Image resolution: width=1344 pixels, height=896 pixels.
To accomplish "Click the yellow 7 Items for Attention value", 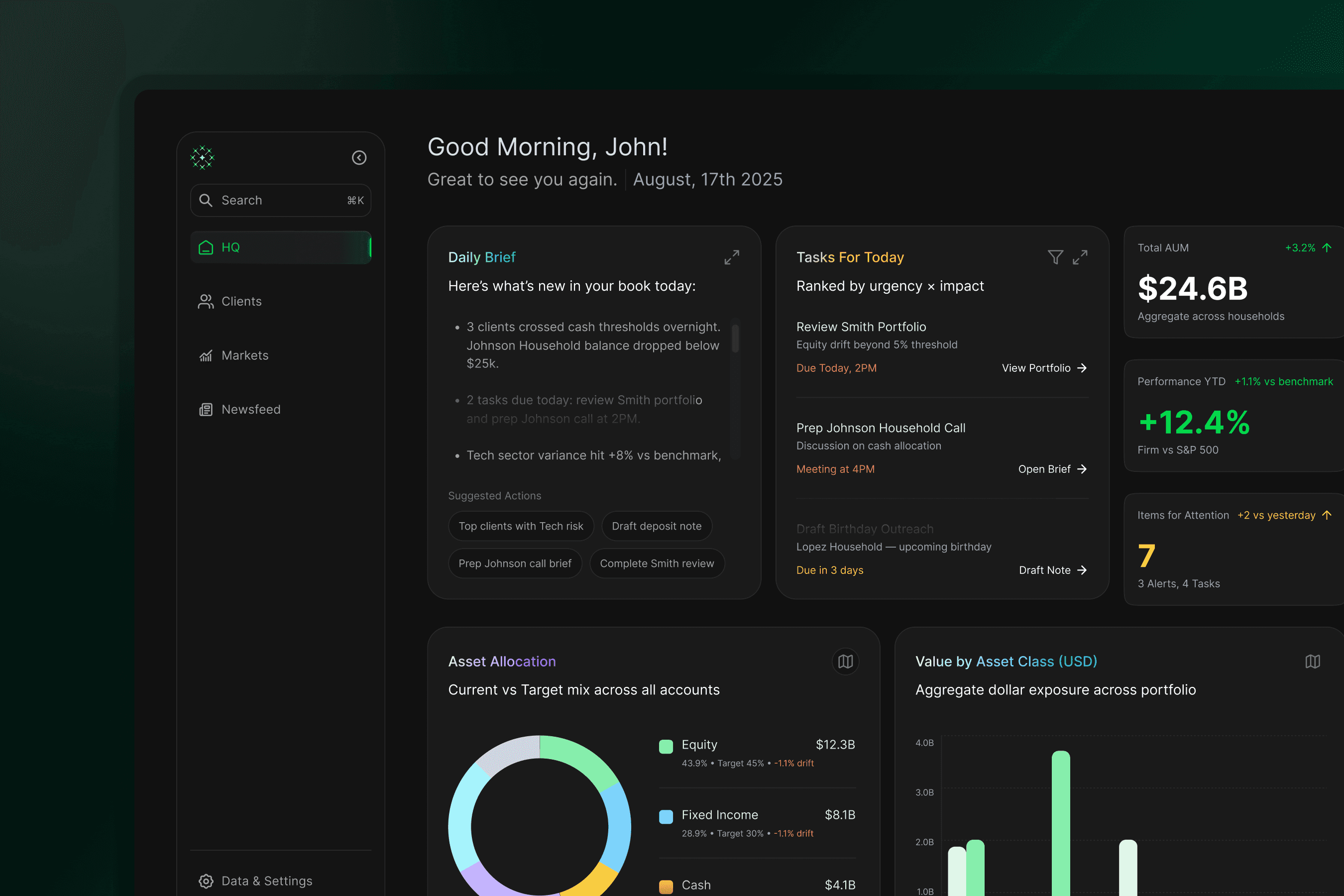I will (x=1146, y=556).
